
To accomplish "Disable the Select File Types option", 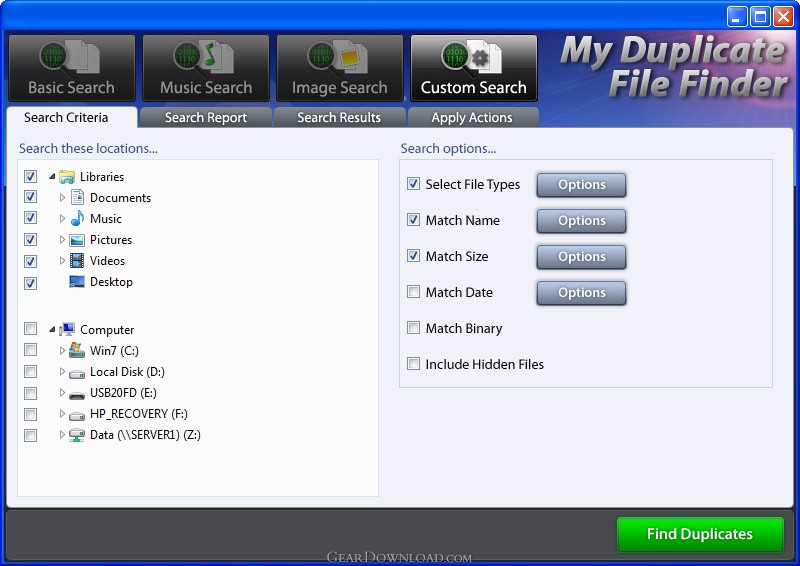I will (x=413, y=184).
